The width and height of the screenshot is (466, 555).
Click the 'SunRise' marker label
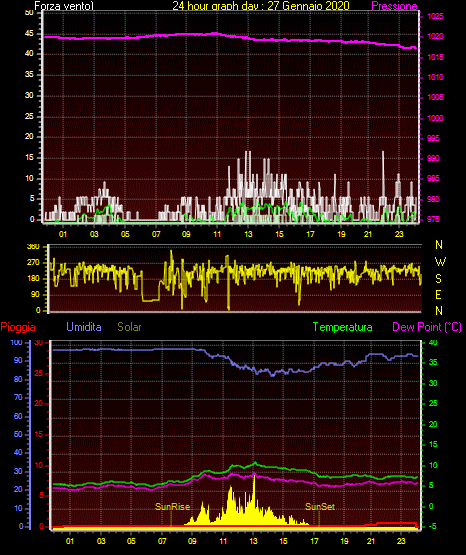(x=172, y=507)
